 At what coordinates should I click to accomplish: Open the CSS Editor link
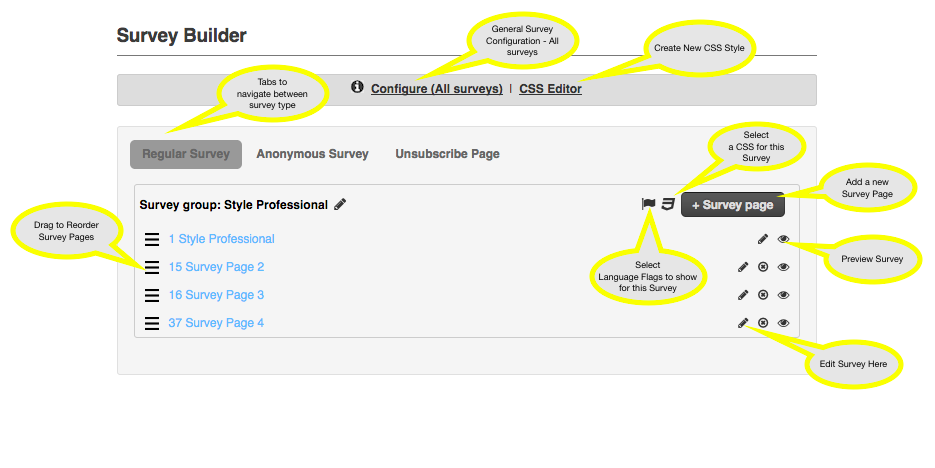tap(550, 89)
